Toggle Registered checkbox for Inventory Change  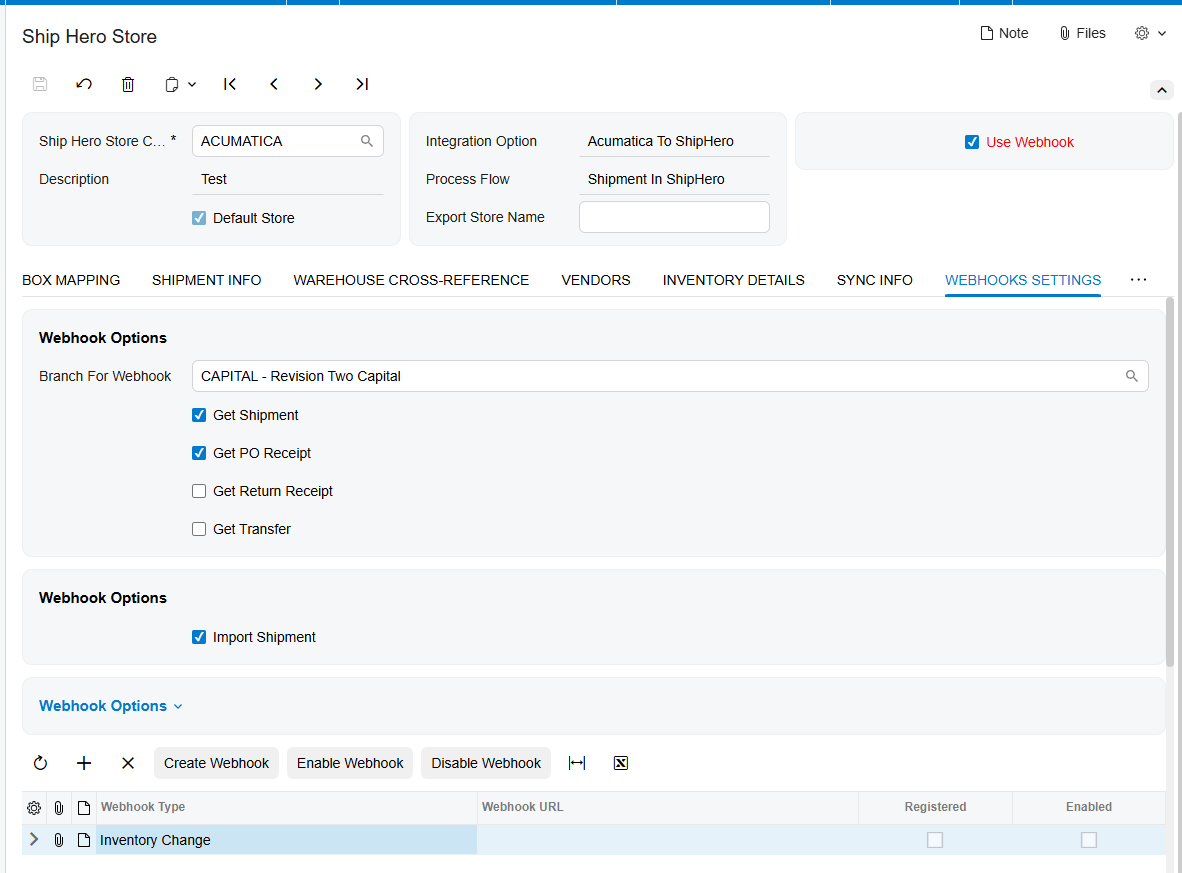[935, 840]
